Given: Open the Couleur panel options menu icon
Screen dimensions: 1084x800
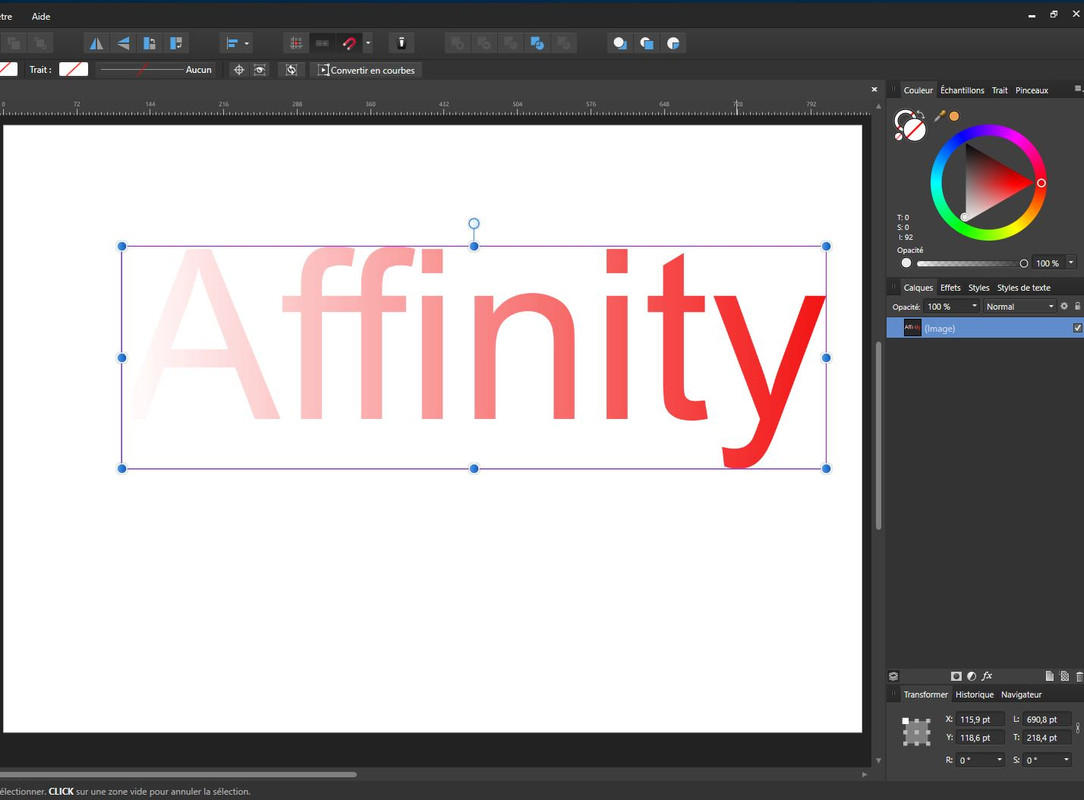Looking at the screenshot, I should tap(1077, 89).
